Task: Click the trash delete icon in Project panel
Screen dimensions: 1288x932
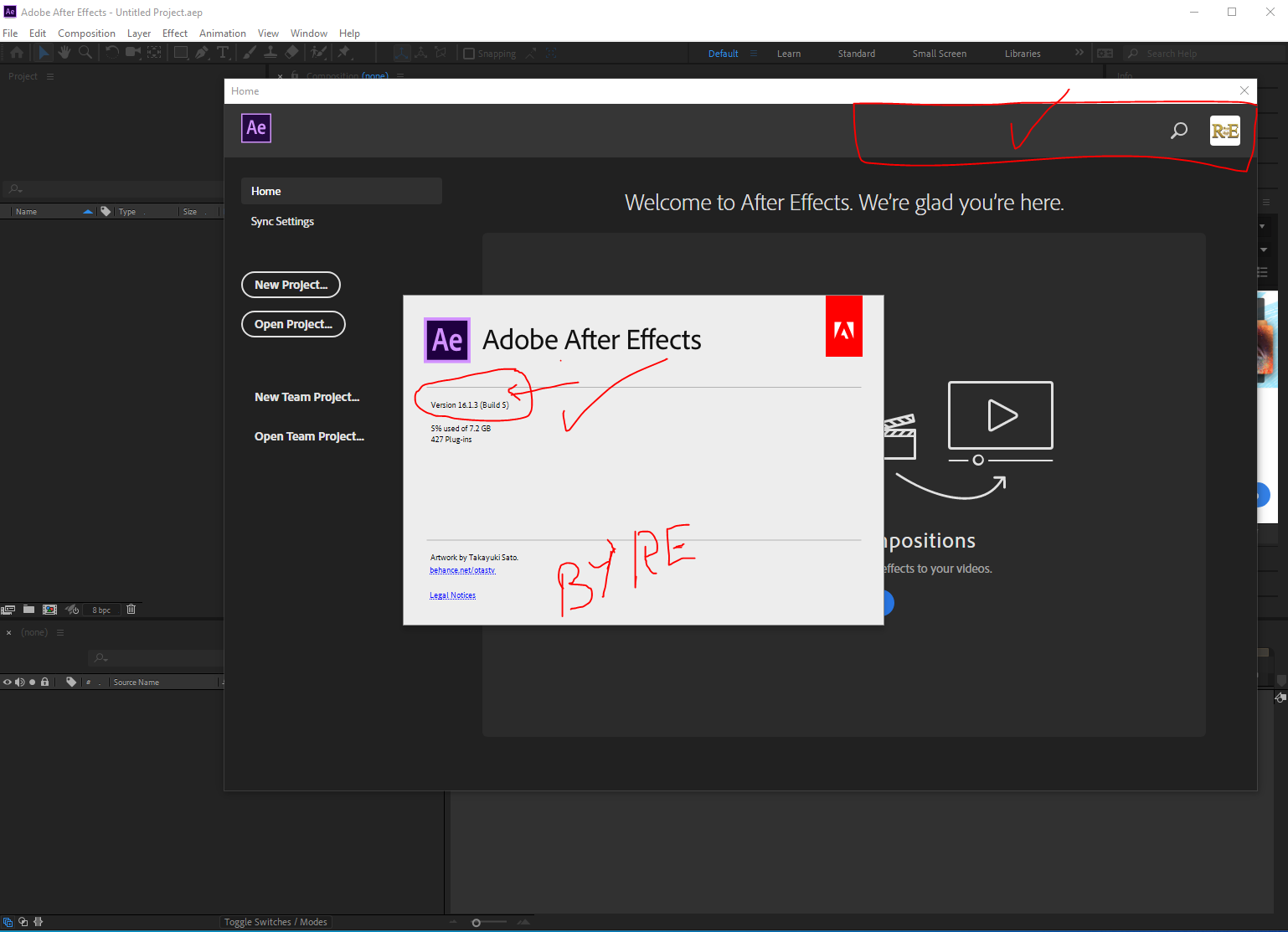Action: pyautogui.click(x=131, y=610)
